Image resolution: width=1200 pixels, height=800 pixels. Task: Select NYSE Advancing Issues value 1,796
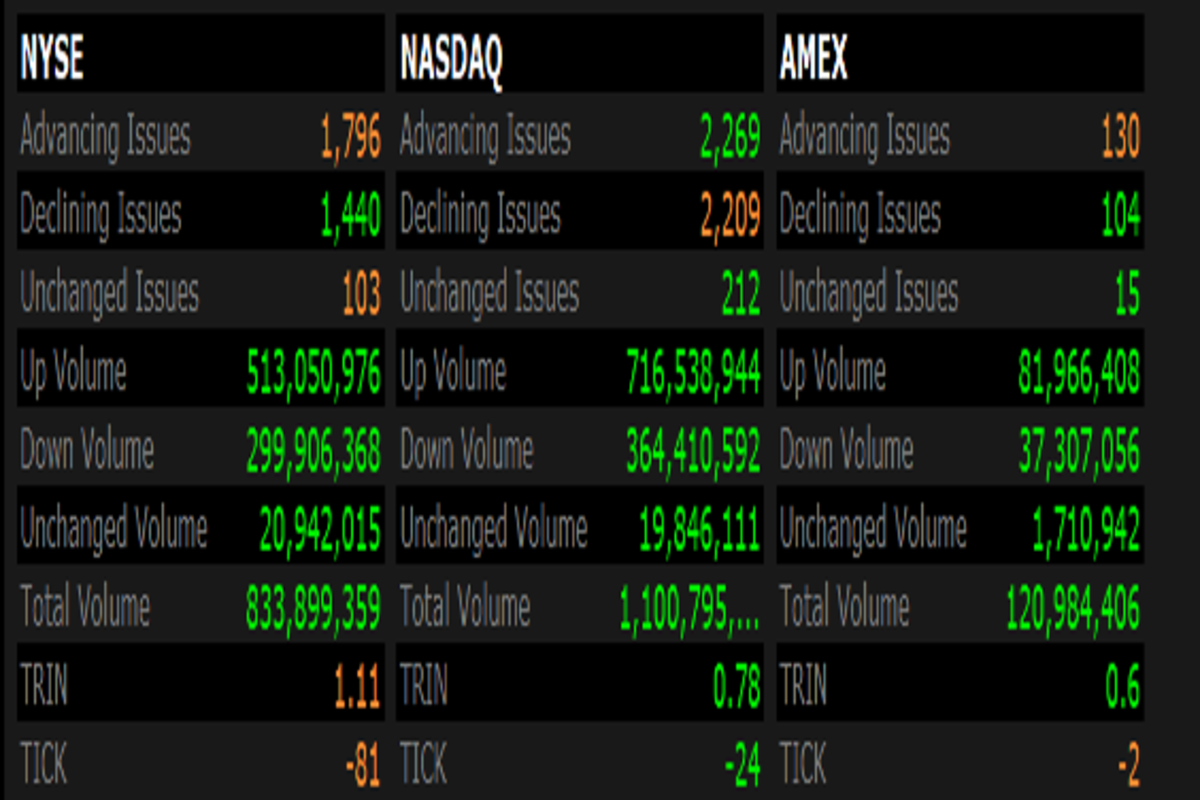tap(350, 137)
